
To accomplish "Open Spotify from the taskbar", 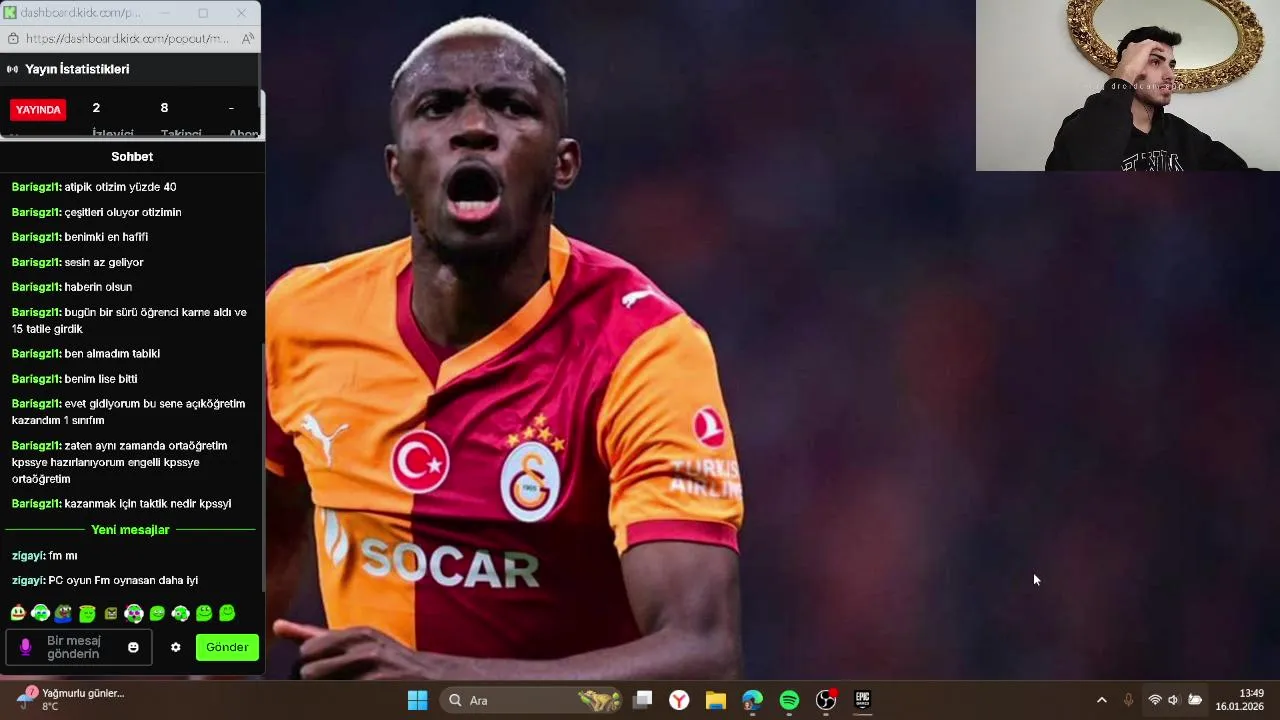I will pos(789,700).
